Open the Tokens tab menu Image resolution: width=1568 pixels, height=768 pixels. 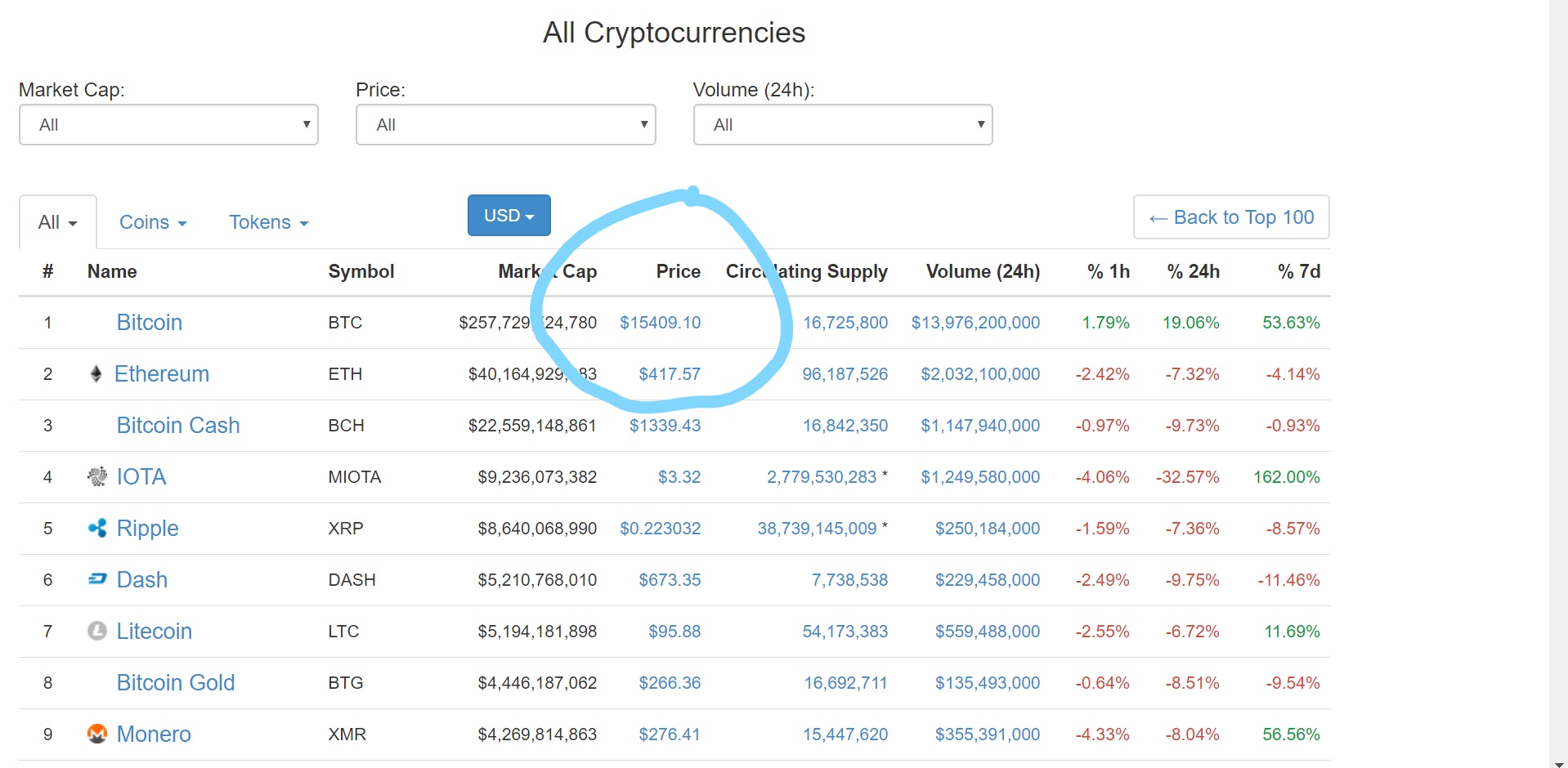(268, 222)
